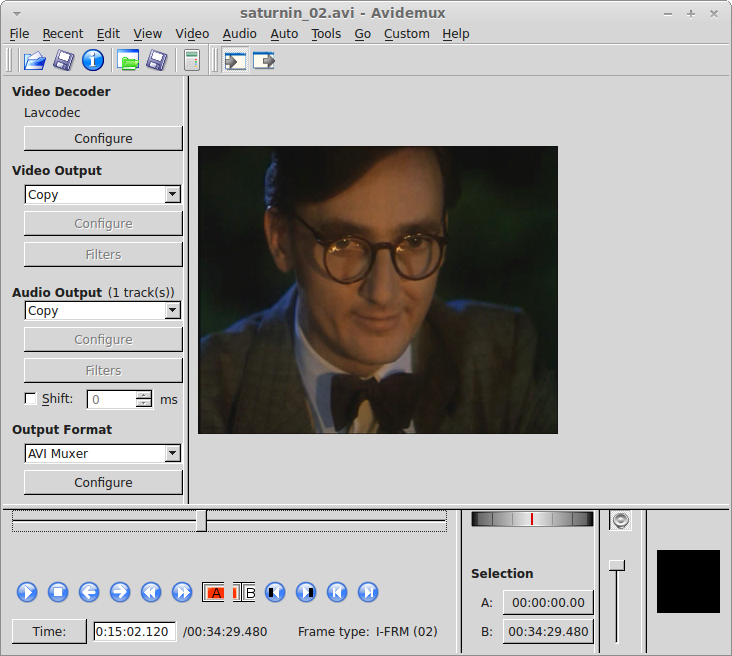Open the Video menu

pos(192,34)
